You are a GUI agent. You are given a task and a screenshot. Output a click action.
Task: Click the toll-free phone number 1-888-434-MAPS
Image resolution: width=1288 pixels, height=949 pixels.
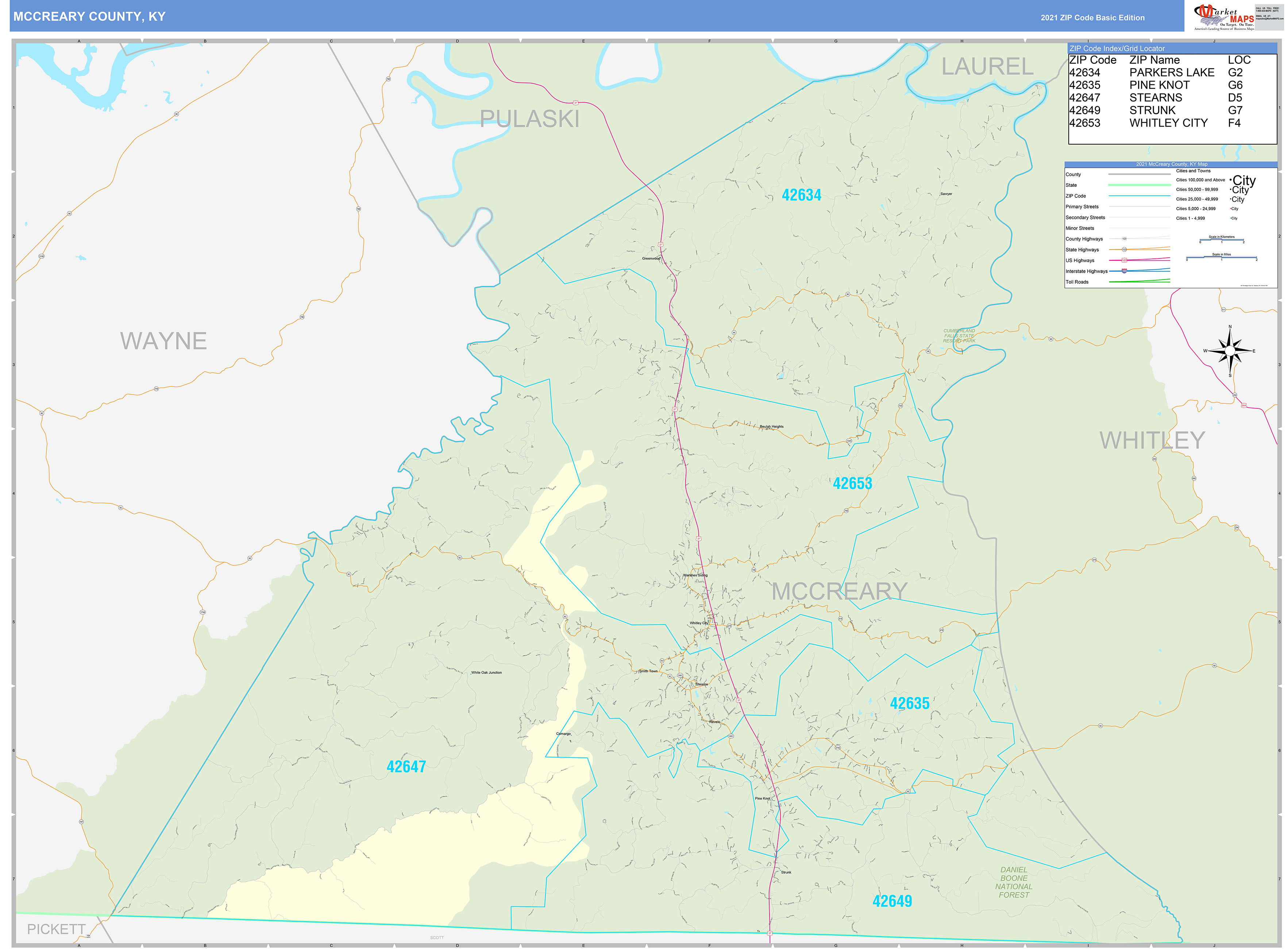coord(1267,10)
